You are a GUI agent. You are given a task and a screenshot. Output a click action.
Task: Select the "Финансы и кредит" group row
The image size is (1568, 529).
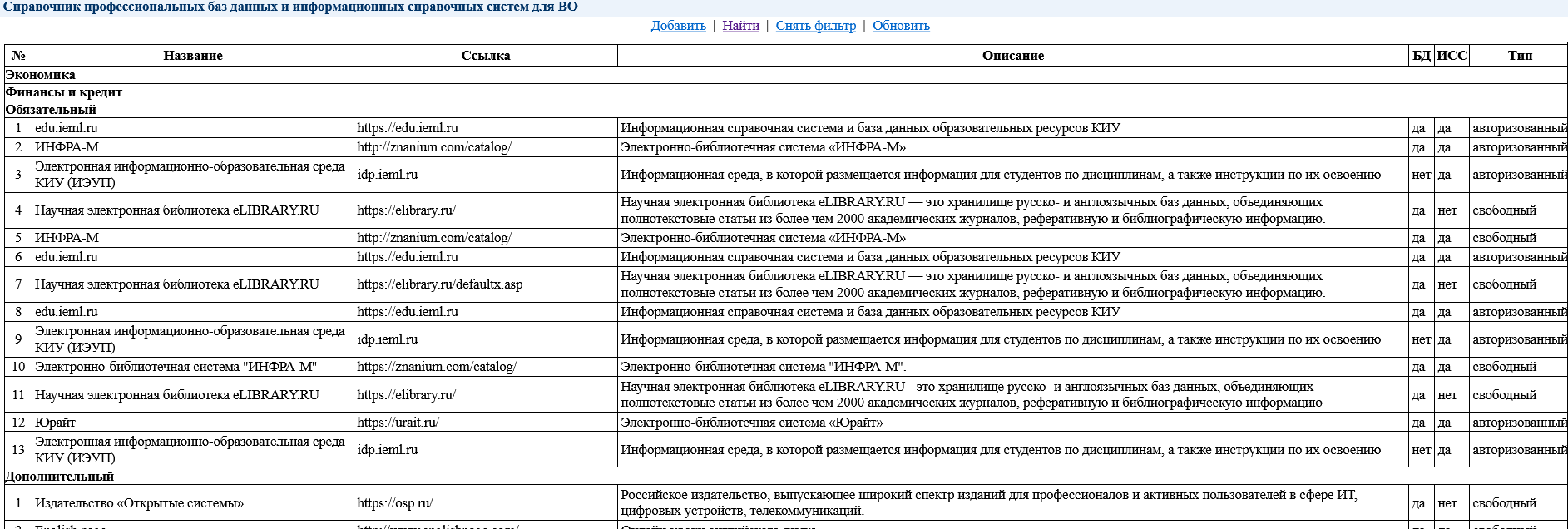coord(786,92)
